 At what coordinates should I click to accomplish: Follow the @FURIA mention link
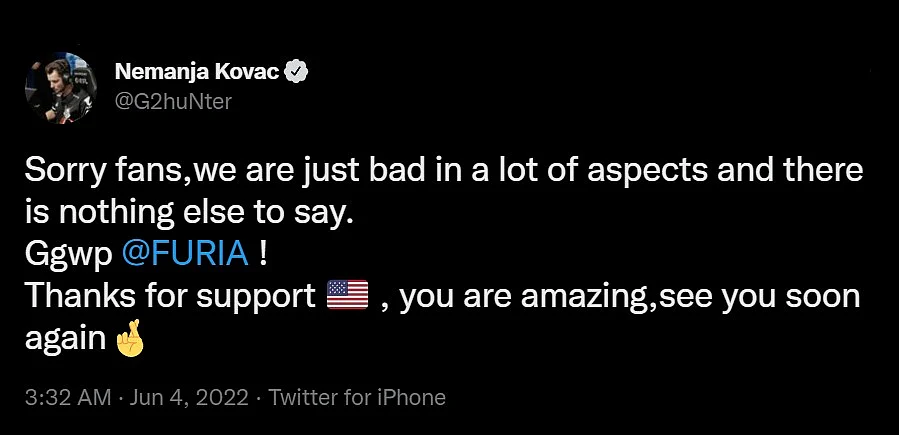(x=186, y=254)
